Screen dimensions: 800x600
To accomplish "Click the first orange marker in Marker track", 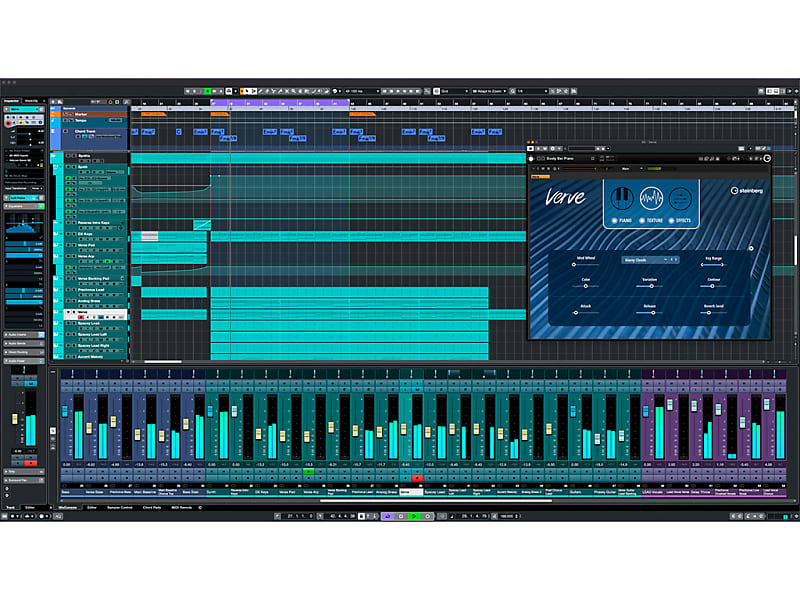I will coord(154,114).
